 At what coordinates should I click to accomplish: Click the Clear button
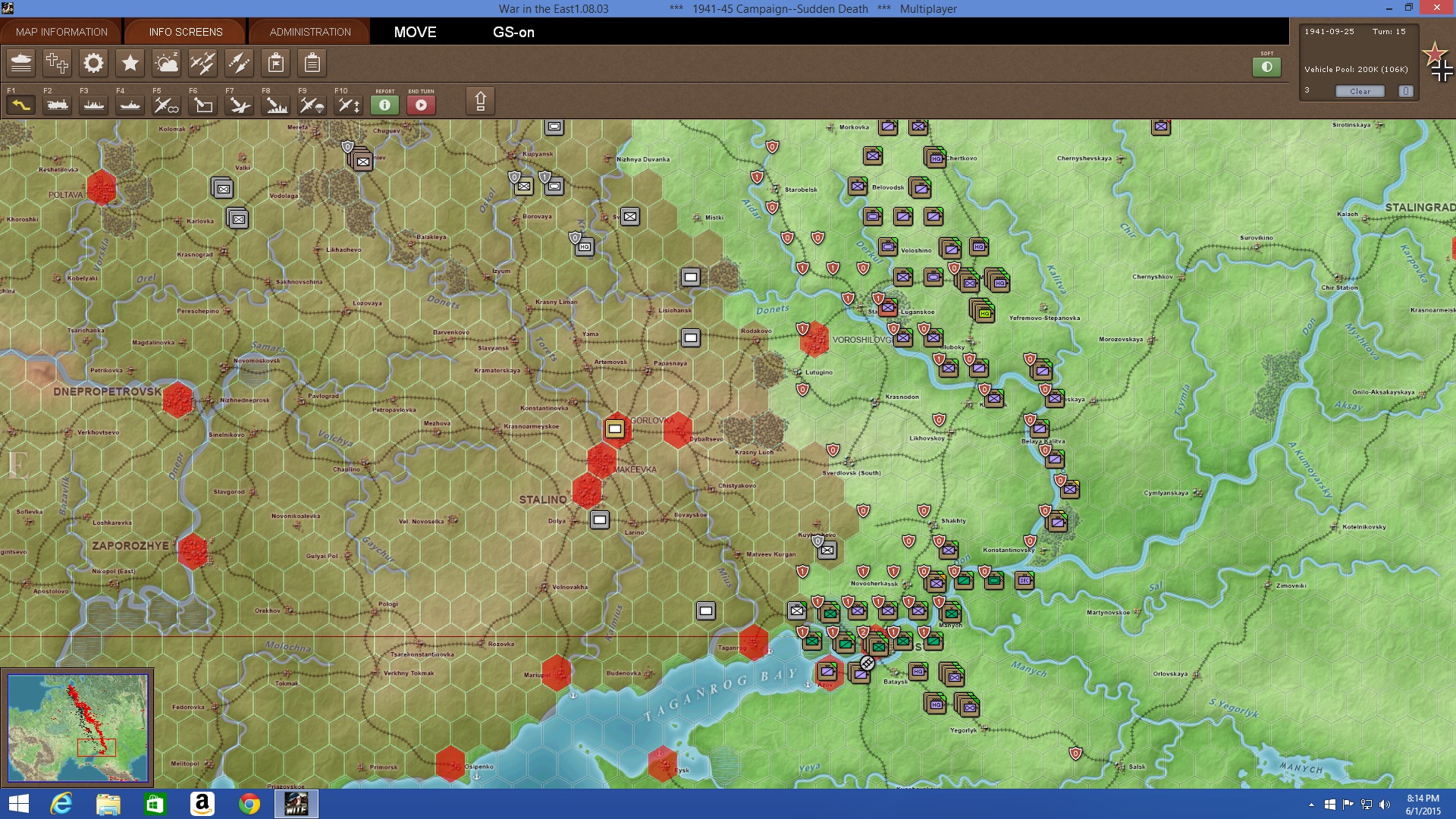tap(1360, 91)
